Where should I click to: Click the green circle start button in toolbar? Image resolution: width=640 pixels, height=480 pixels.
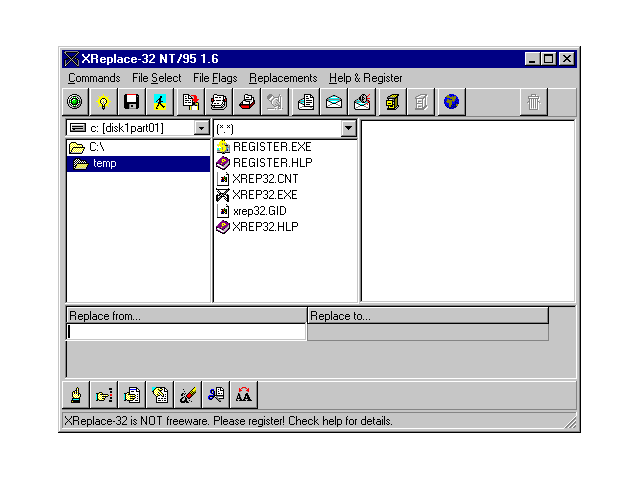(75, 101)
